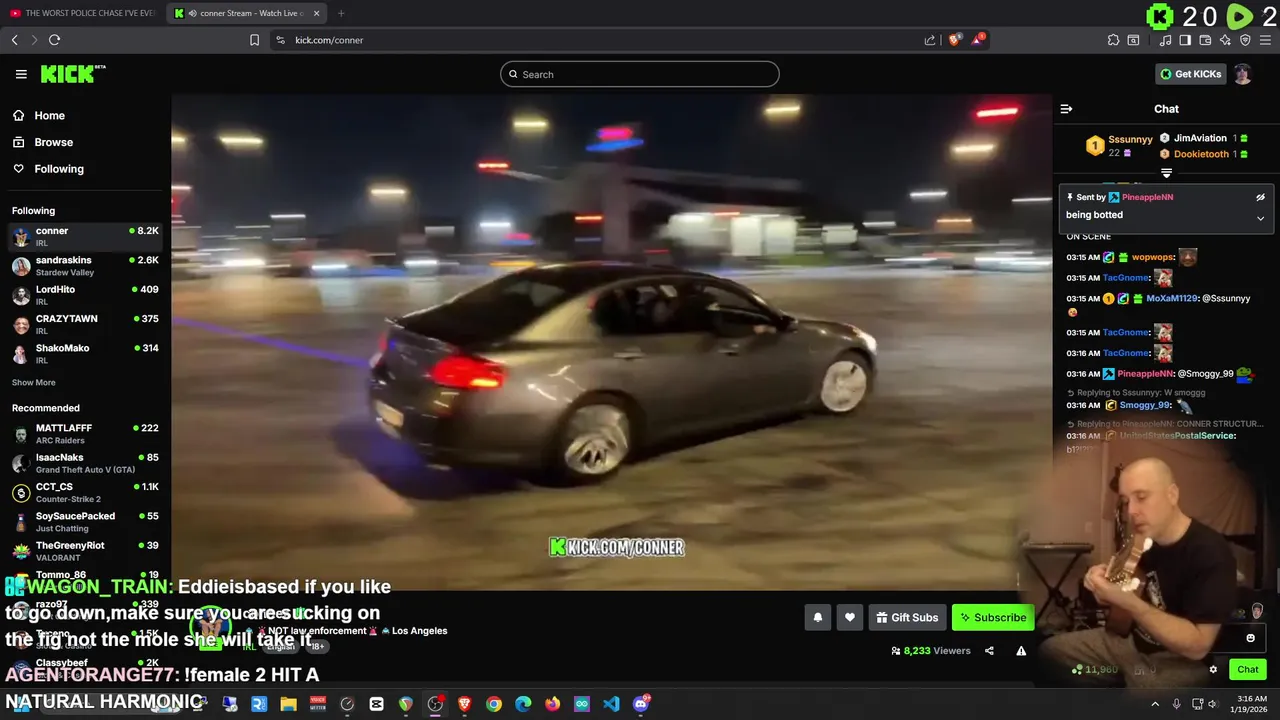This screenshot has width=1280, height=720.
Task: Click the notification bell icon under the stream
Action: [817, 618]
